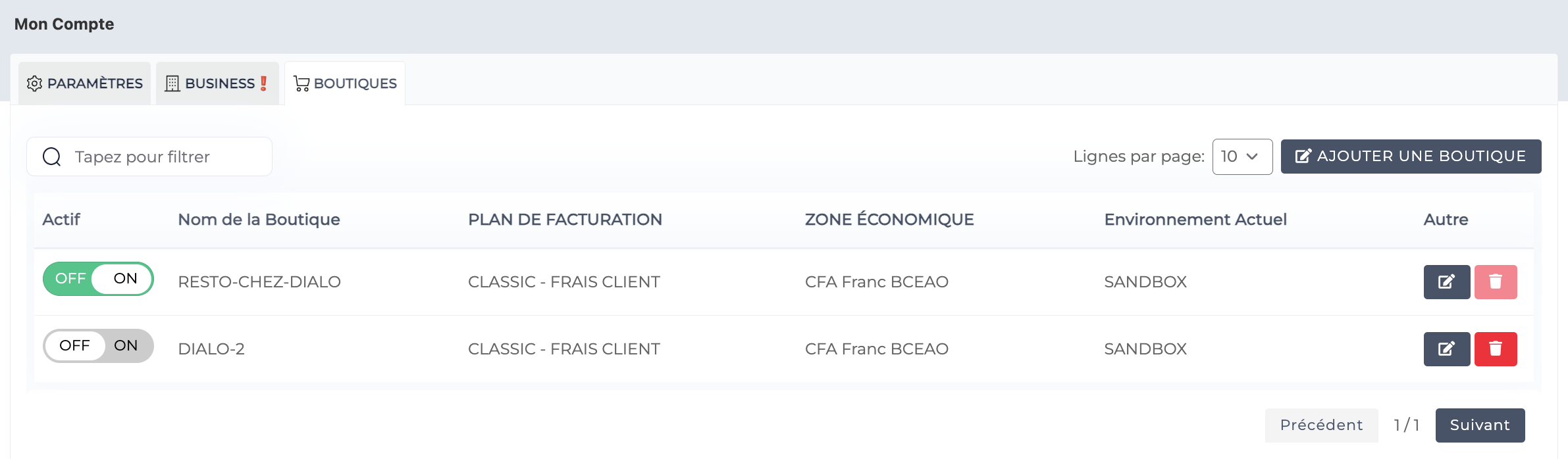The height and width of the screenshot is (459, 1568).
Task: Click the gear icon on Paramètres tab
Action: click(35, 83)
